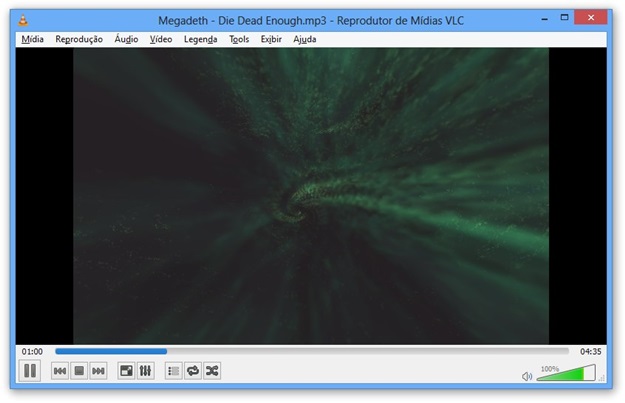Click elapsed time 01:00 label
The height and width of the screenshot is (403, 625).
point(32,352)
